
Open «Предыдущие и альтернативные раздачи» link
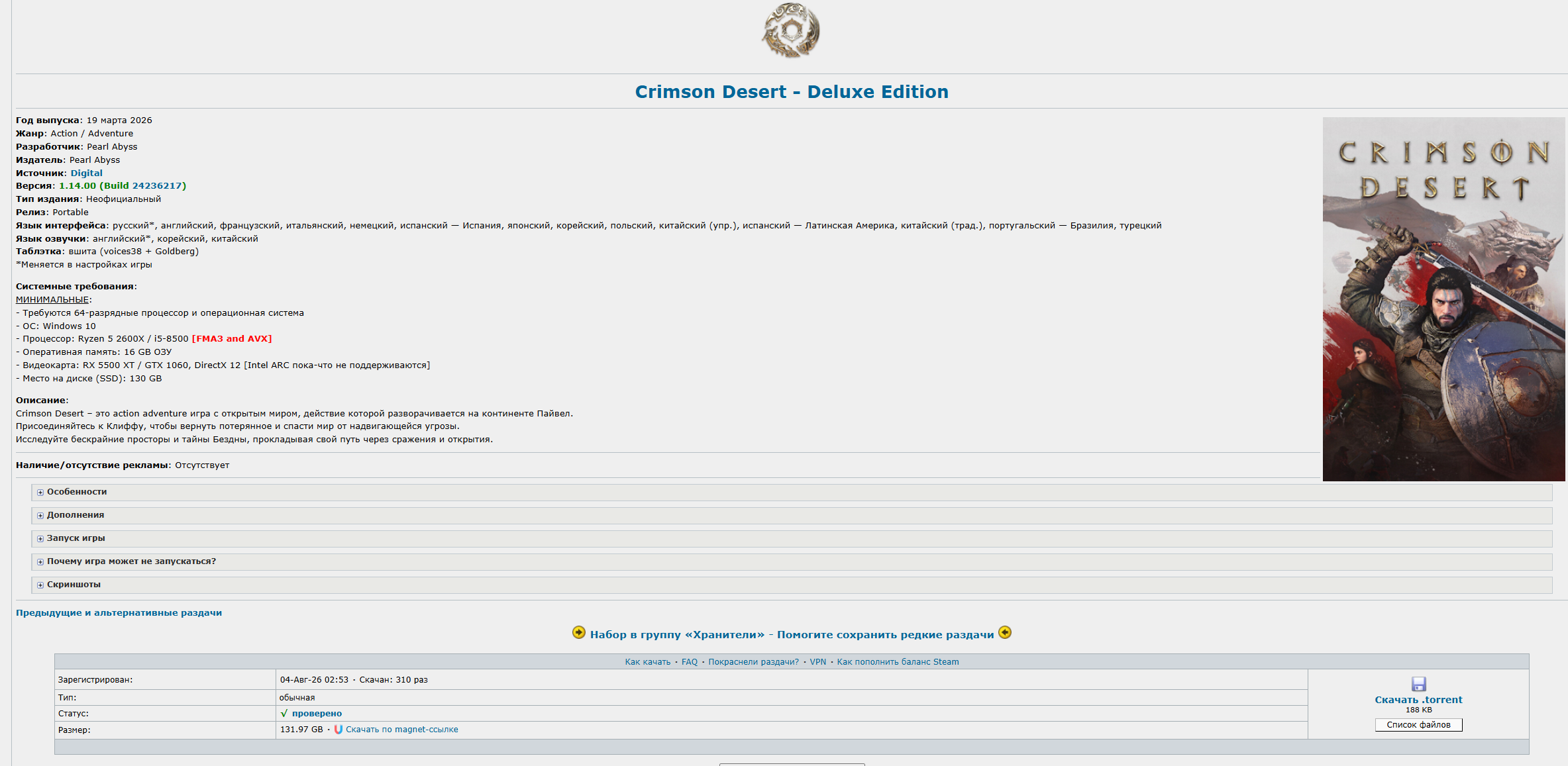(x=119, y=613)
